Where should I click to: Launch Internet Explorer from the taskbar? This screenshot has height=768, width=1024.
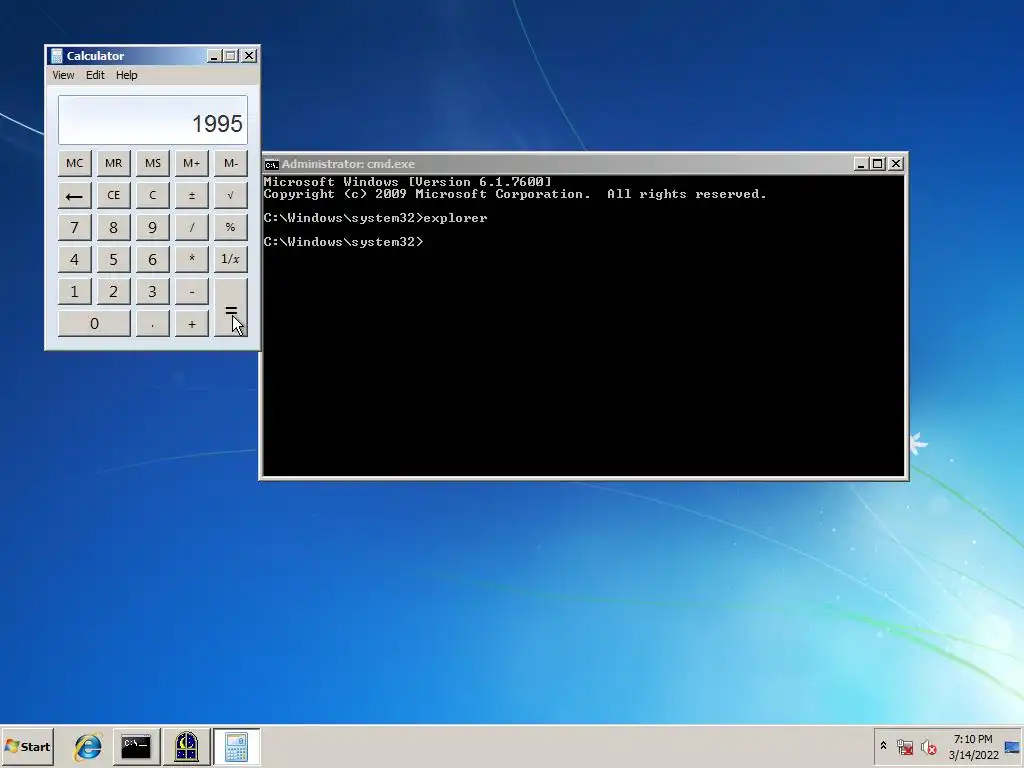(88, 746)
